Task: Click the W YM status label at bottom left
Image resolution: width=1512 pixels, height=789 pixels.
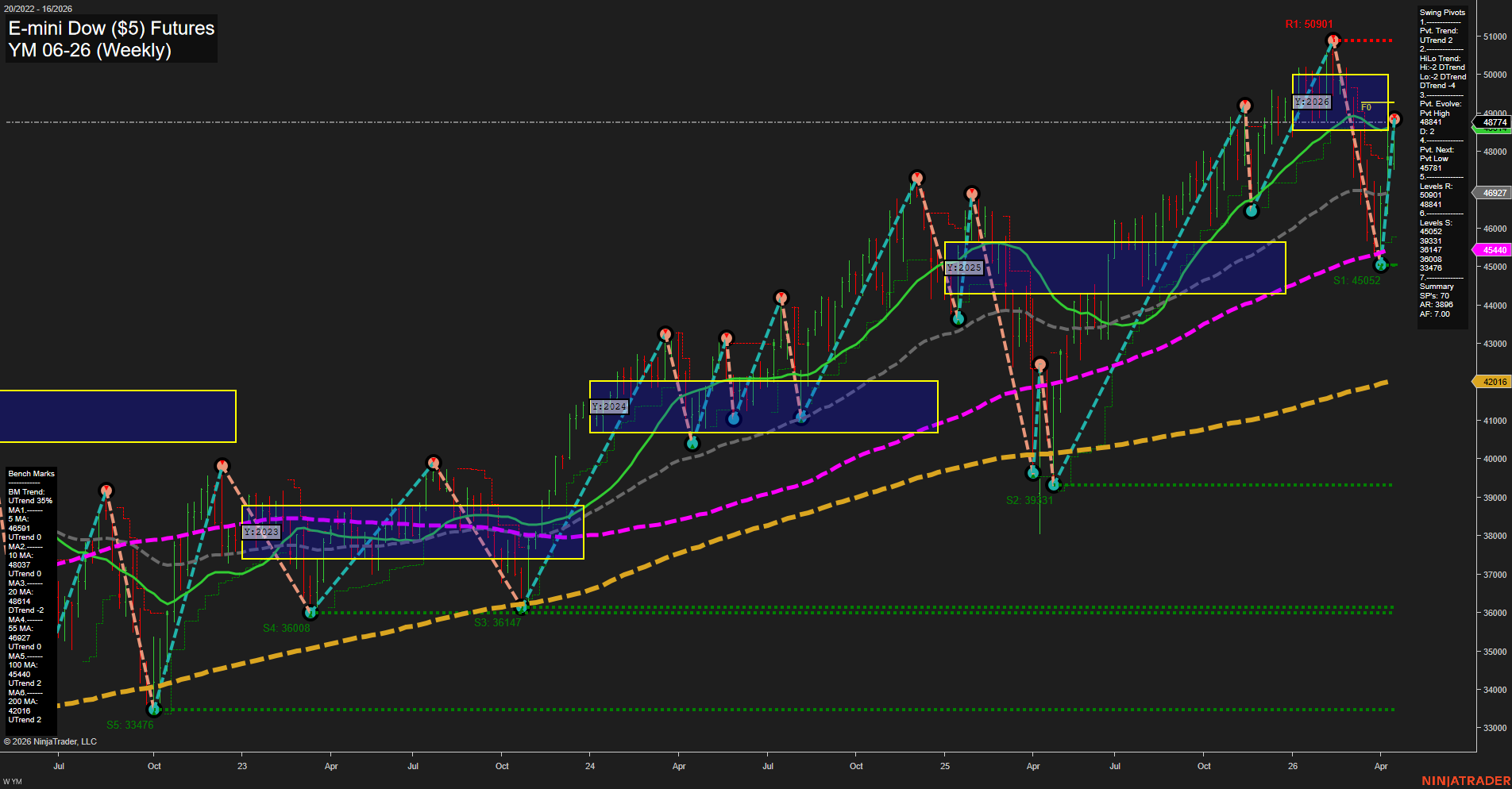Action: (13, 779)
